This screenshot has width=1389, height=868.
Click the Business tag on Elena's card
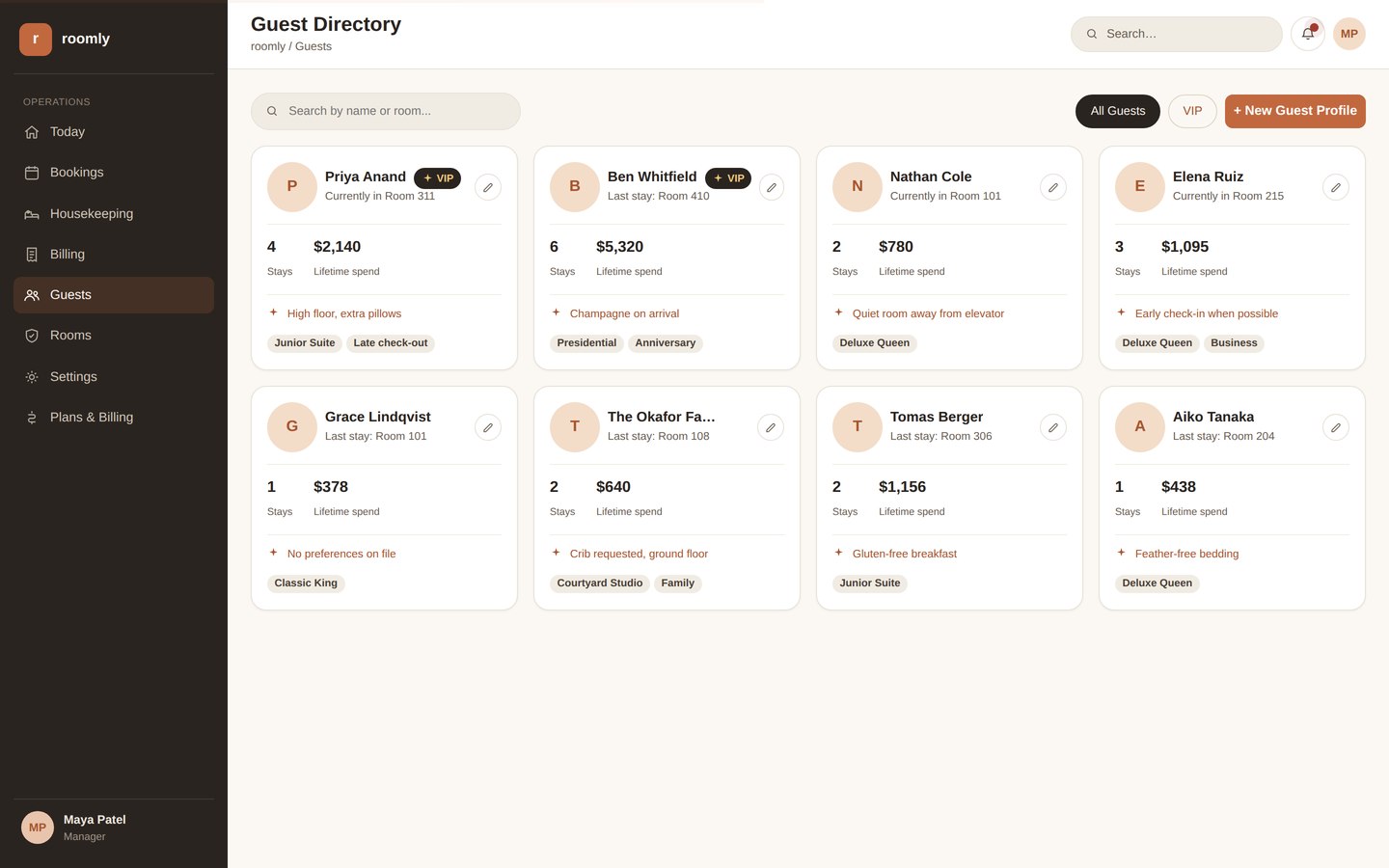1234,343
